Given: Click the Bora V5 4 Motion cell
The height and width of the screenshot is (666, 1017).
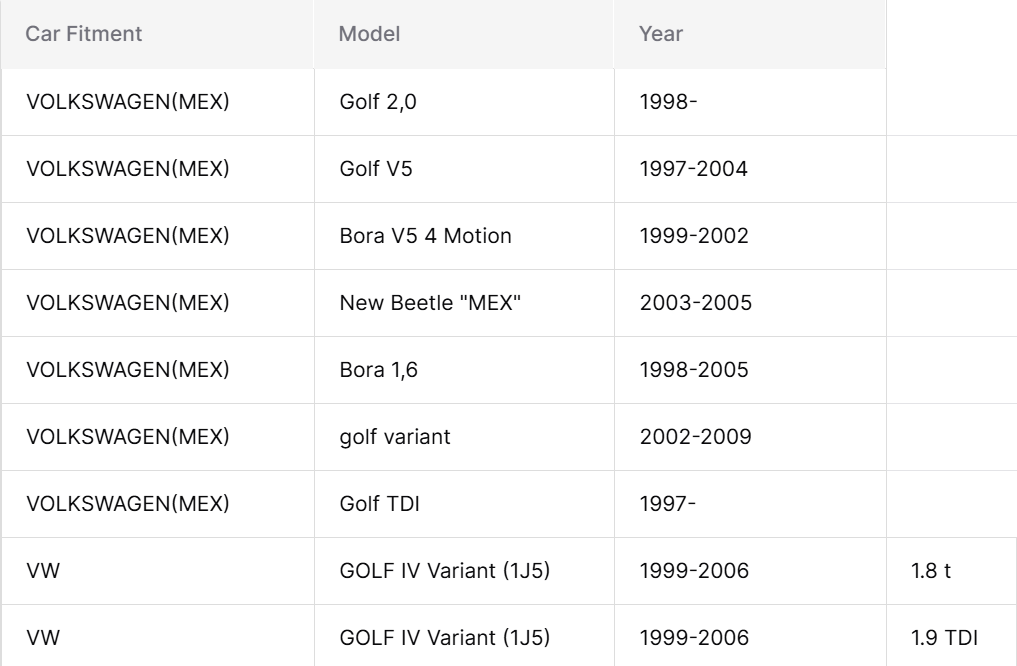Looking at the screenshot, I should coord(464,235).
